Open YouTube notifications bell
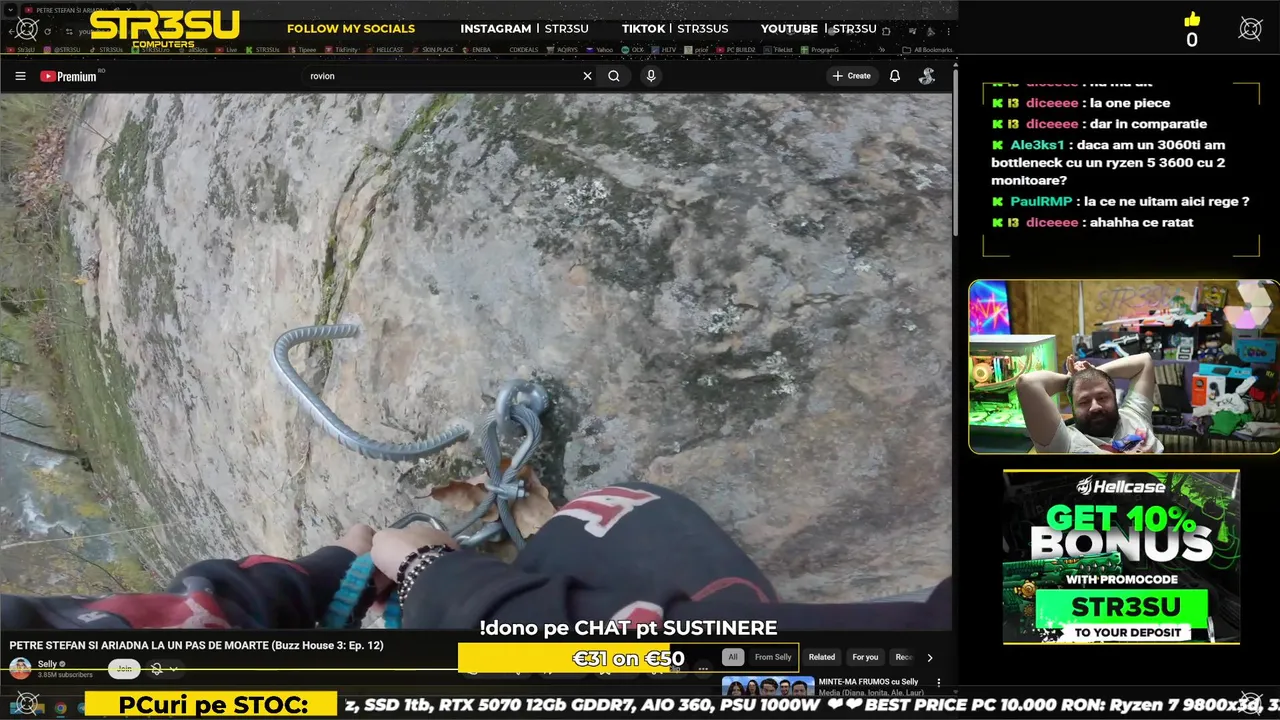Image resolution: width=1280 pixels, height=720 pixels. coord(895,76)
